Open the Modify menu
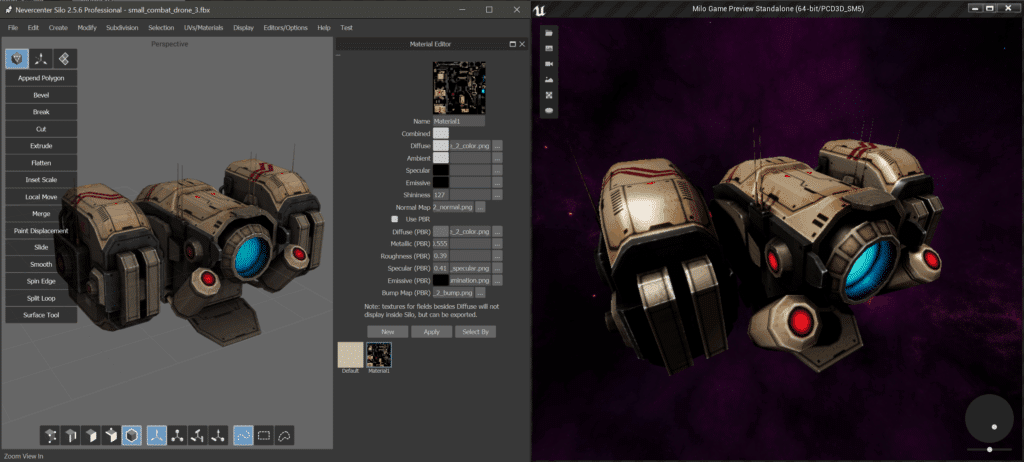 87,28
